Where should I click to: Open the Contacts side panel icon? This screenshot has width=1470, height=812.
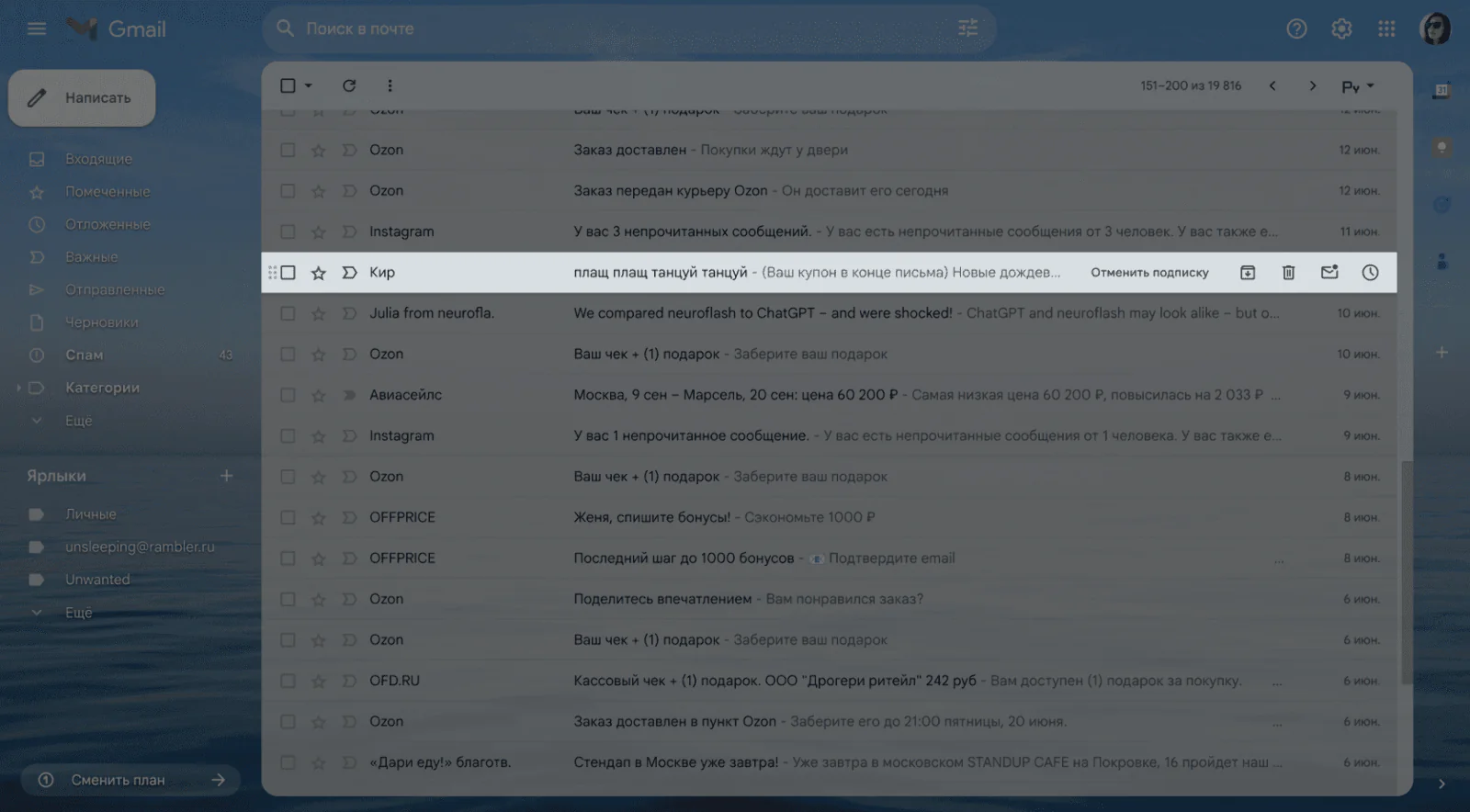coord(1442,262)
